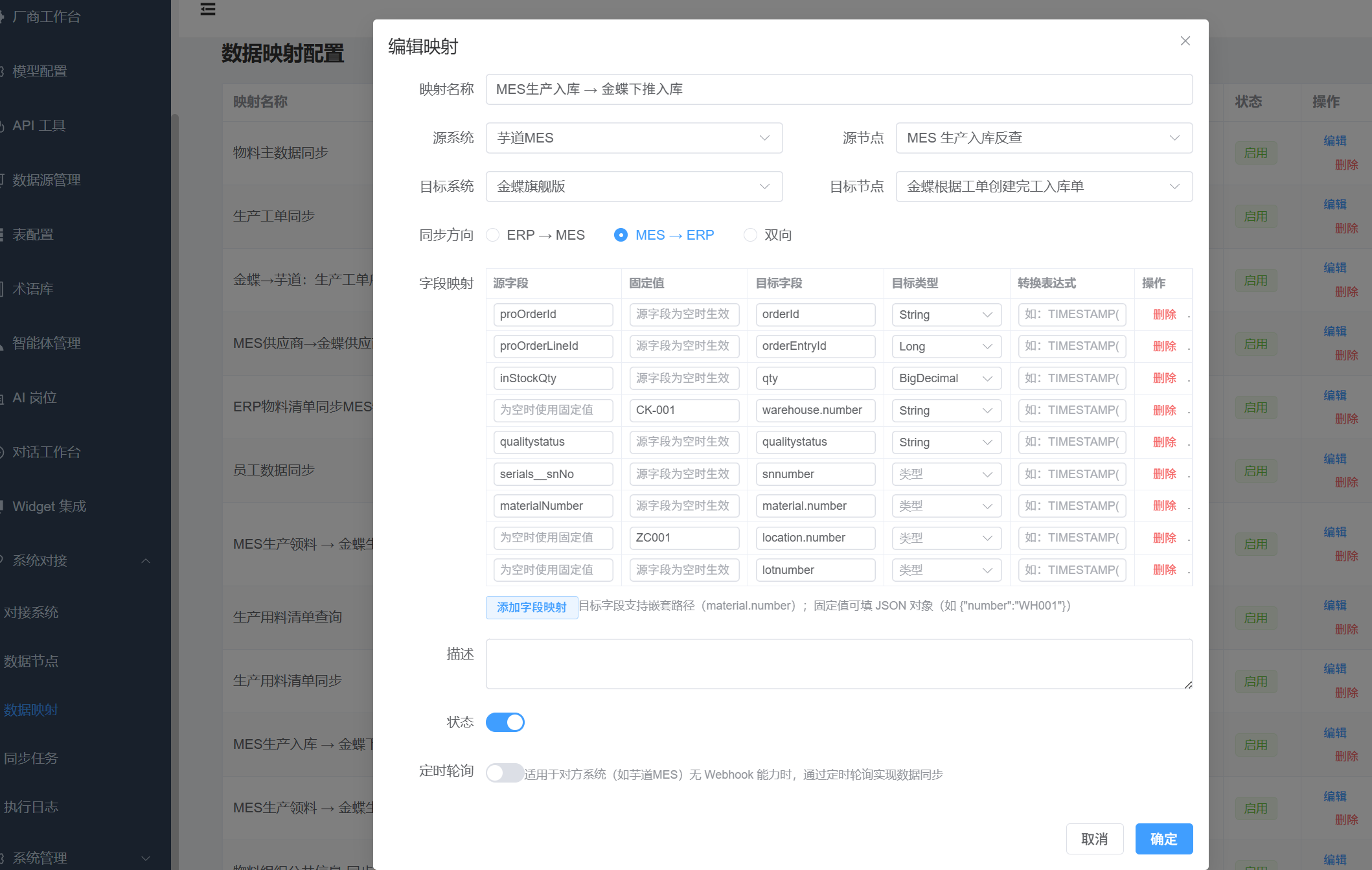Delete the lotnumber mapping row
The height and width of the screenshot is (870, 1372).
[x=1165, y=570]
